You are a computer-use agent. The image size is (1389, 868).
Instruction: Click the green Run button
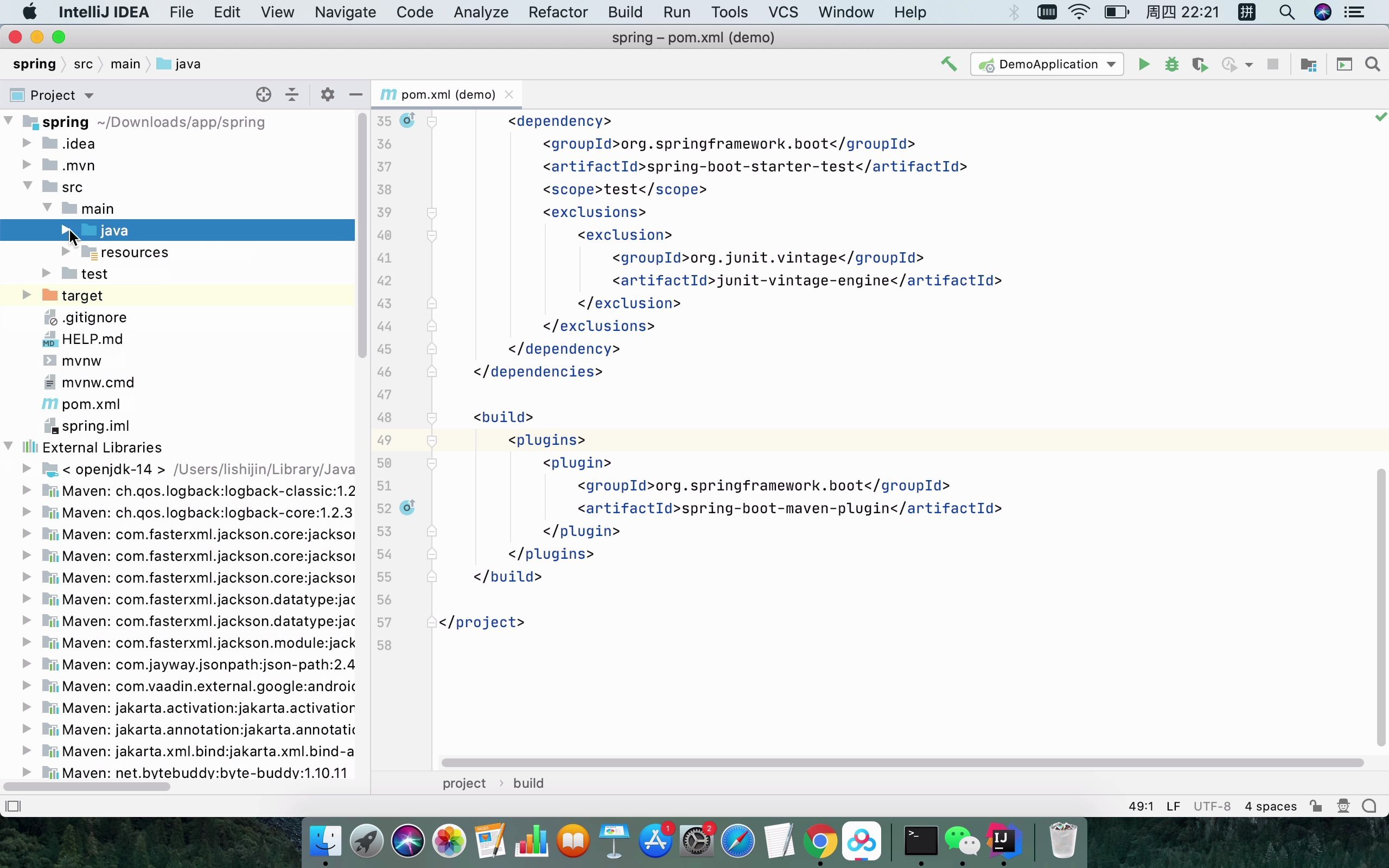point(1144,65)
